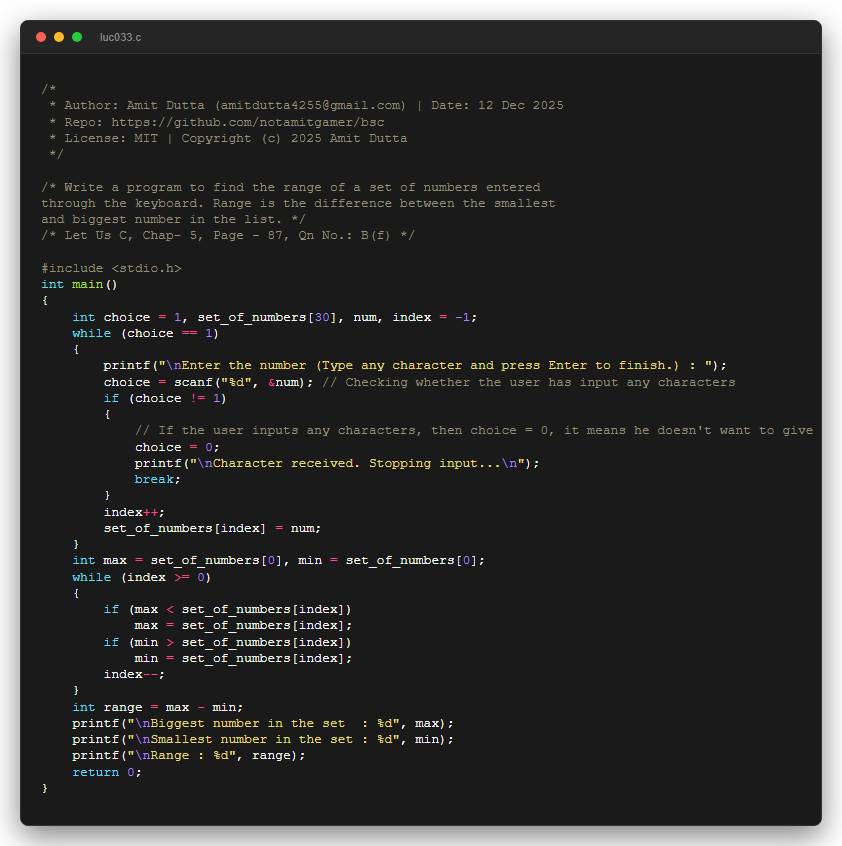Click the yellow minimize window dot
Image resolution: width=842 pixels, height=846 pixels.
pos(59,37)
